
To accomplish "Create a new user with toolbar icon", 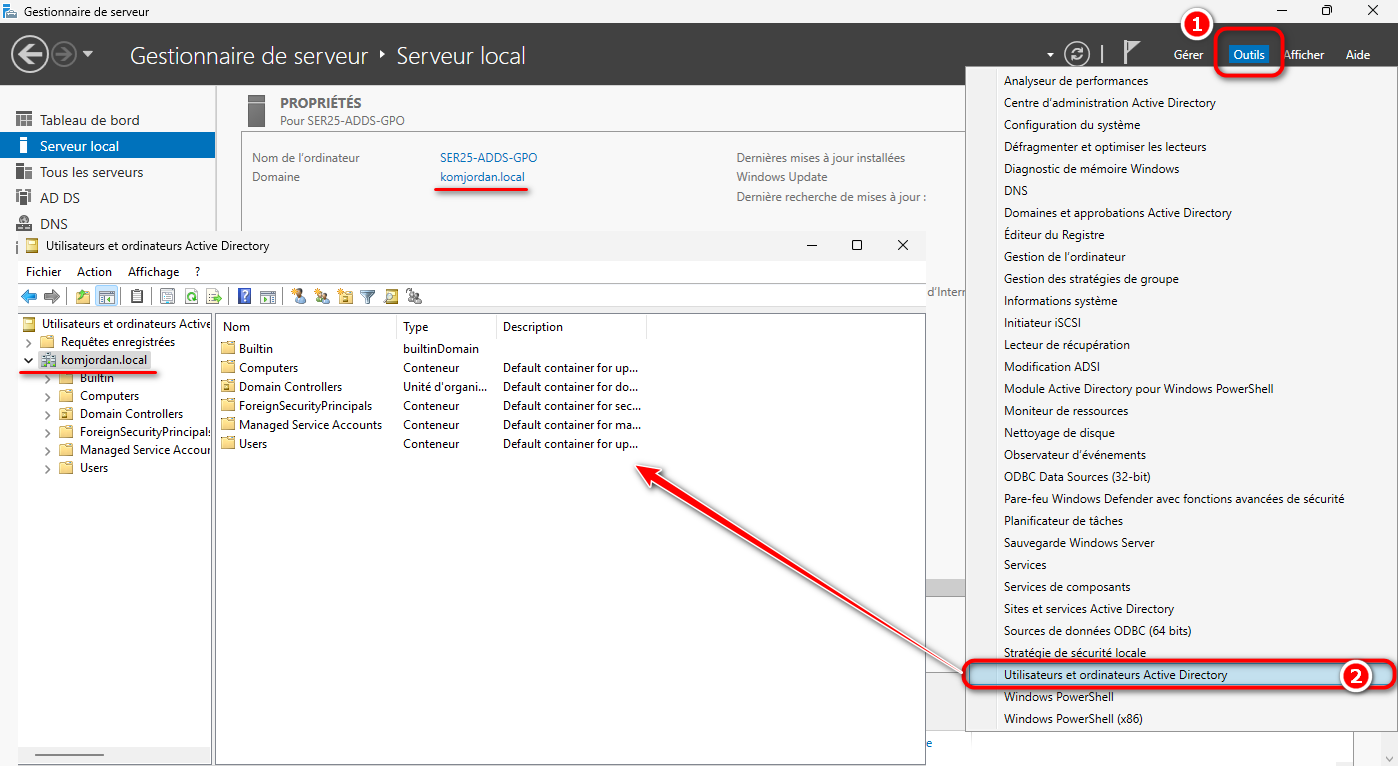I will click(x=298, y=296).
